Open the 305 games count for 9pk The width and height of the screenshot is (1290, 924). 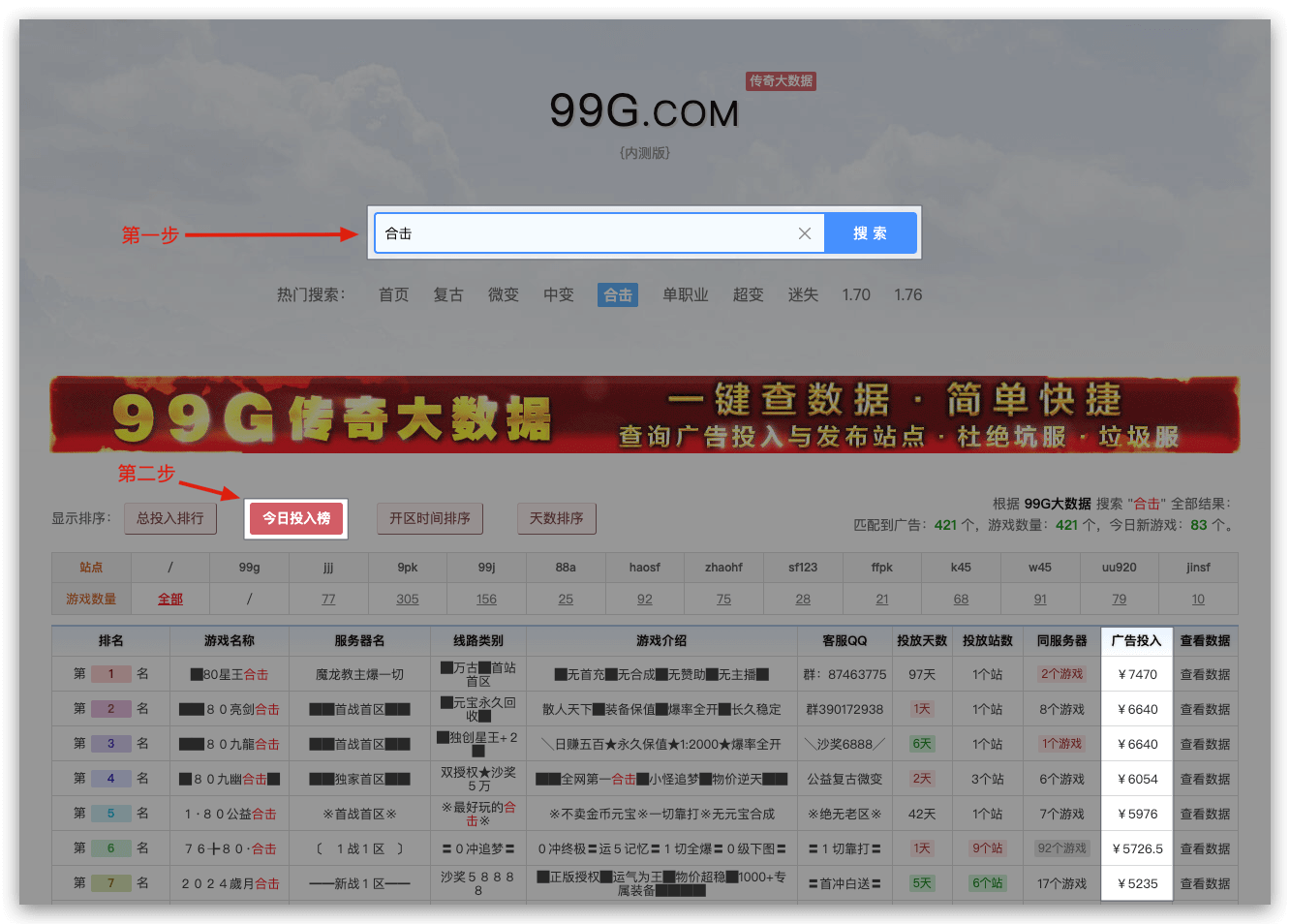click(x=408, y=600)
